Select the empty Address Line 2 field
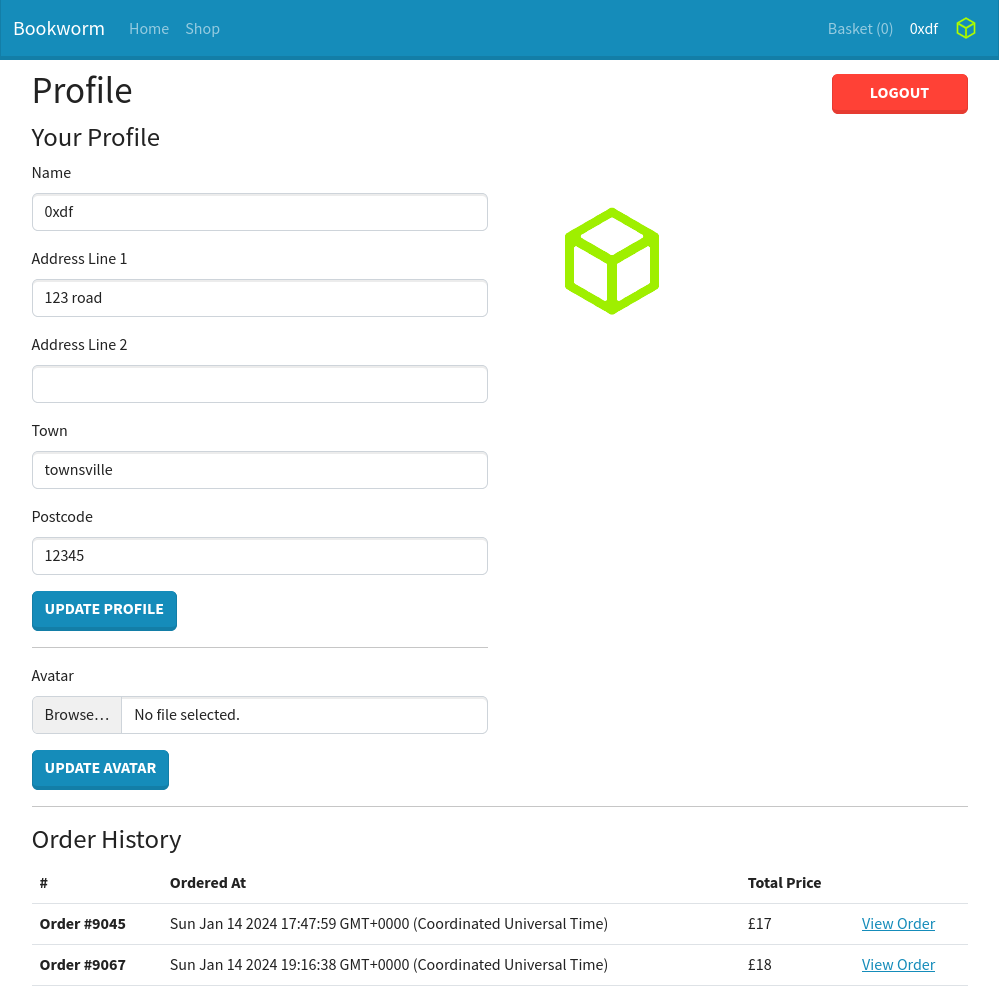 click(260, 384)
